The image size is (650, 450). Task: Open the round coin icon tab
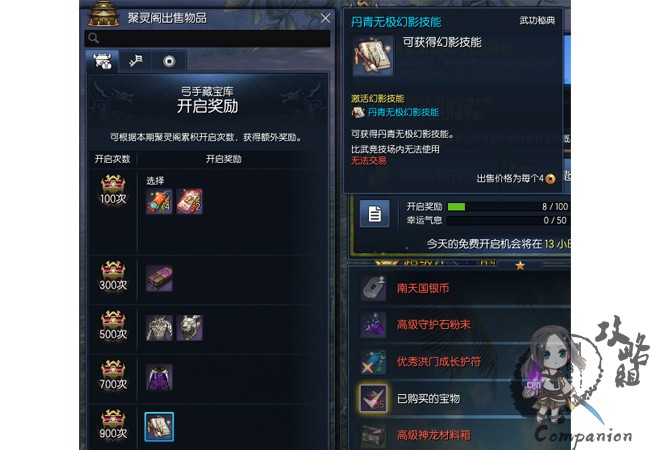(x=169, y=61)
